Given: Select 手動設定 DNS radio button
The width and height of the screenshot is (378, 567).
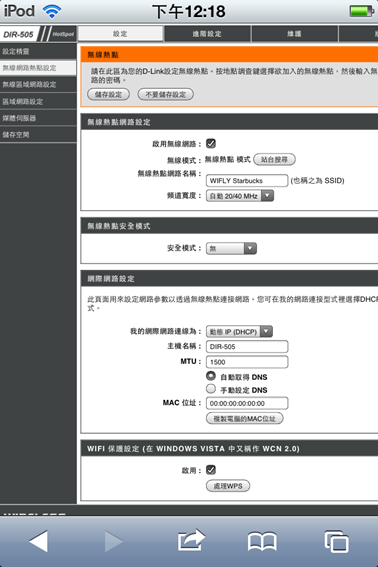Looking at the screenshot, I should coord(211,389).
